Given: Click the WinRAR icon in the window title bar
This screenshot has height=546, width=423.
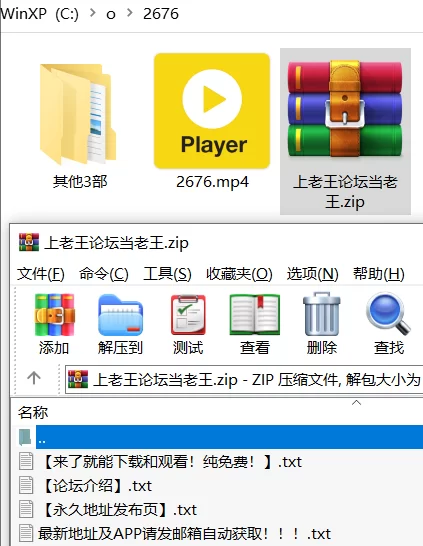Looking at the screenshot, I should [29, 242].
